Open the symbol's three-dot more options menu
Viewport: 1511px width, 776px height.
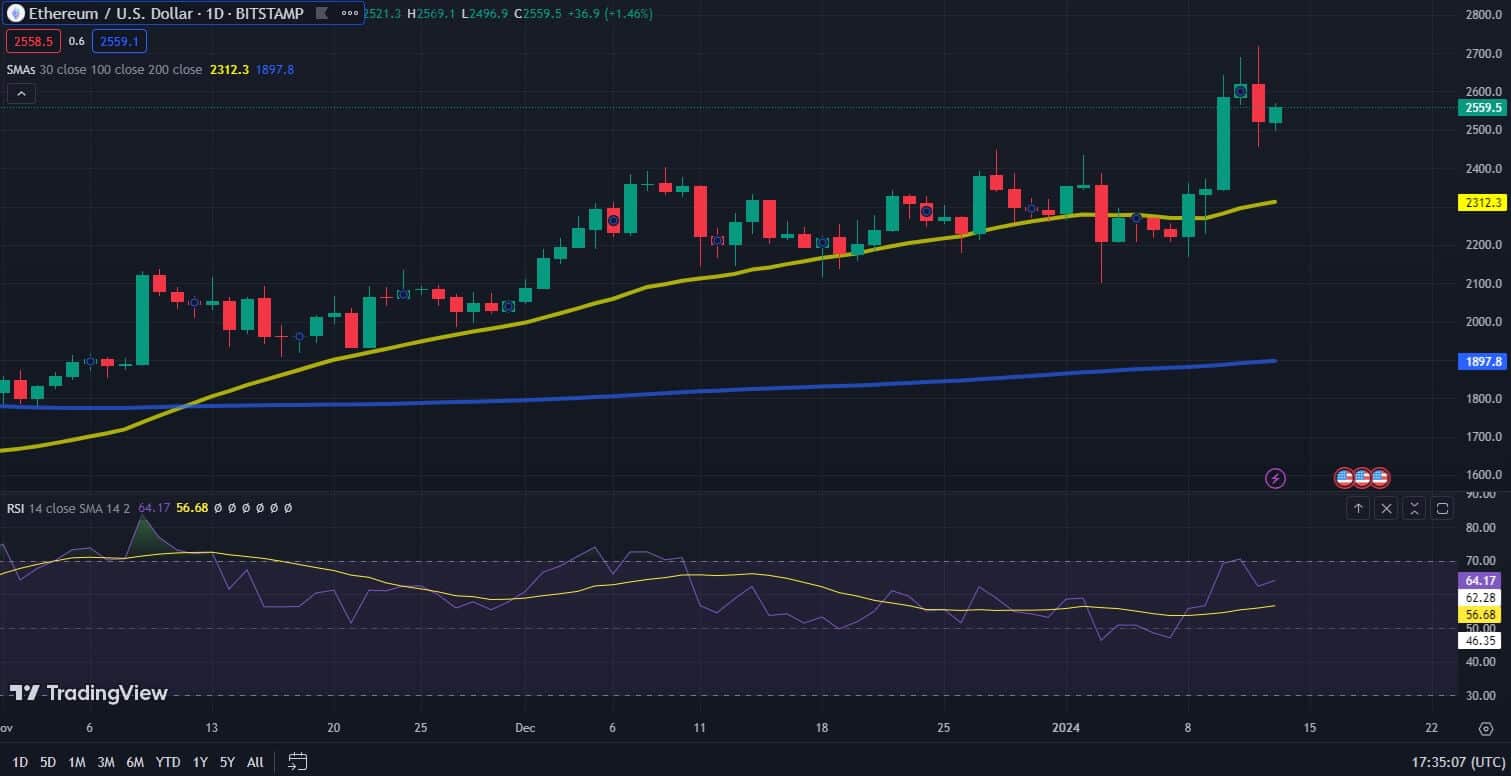(345, 13)
